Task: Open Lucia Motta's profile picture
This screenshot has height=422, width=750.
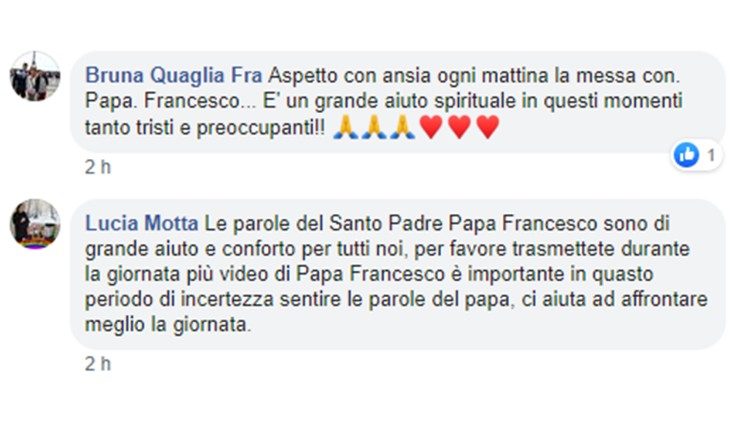Action: tap(35, 224)
